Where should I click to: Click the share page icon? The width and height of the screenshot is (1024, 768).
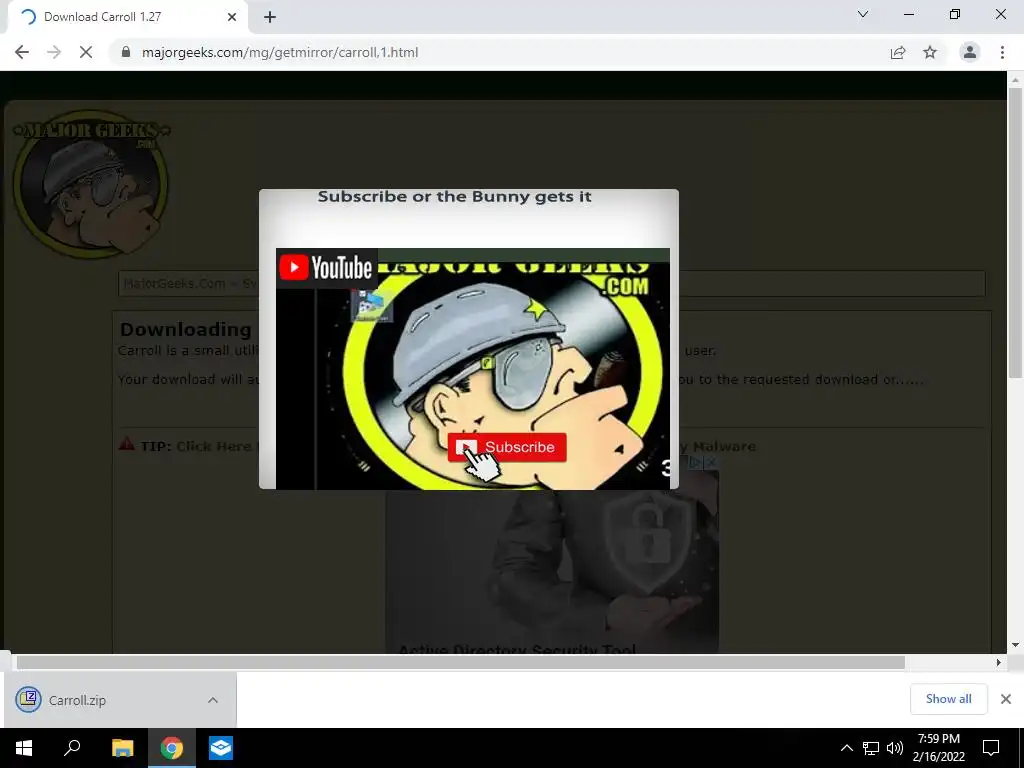pos(898,52)
